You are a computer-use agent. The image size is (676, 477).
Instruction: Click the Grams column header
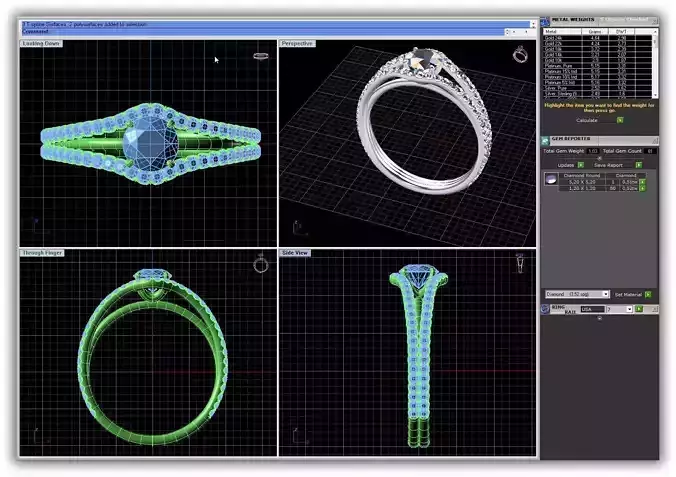pyautogui.click(x=595, y=31)
